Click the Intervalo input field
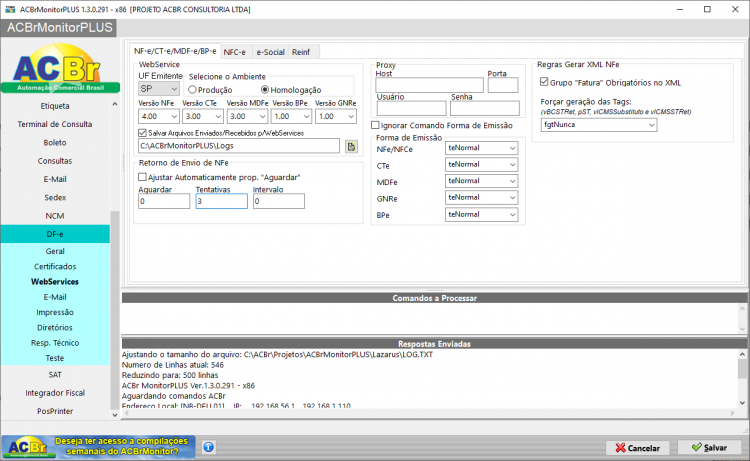Image resolution: width=750 pixels, height=461 pixels. tap(278, 201)
